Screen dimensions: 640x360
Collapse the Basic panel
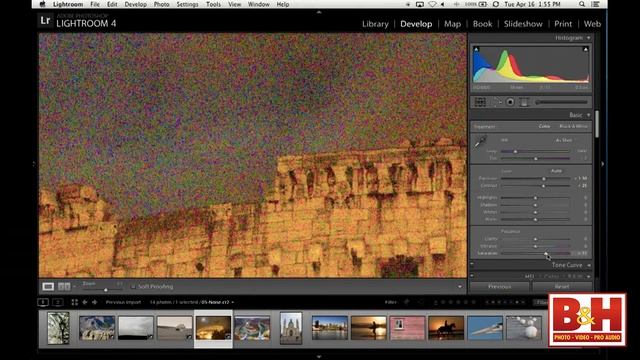[589, 115]
